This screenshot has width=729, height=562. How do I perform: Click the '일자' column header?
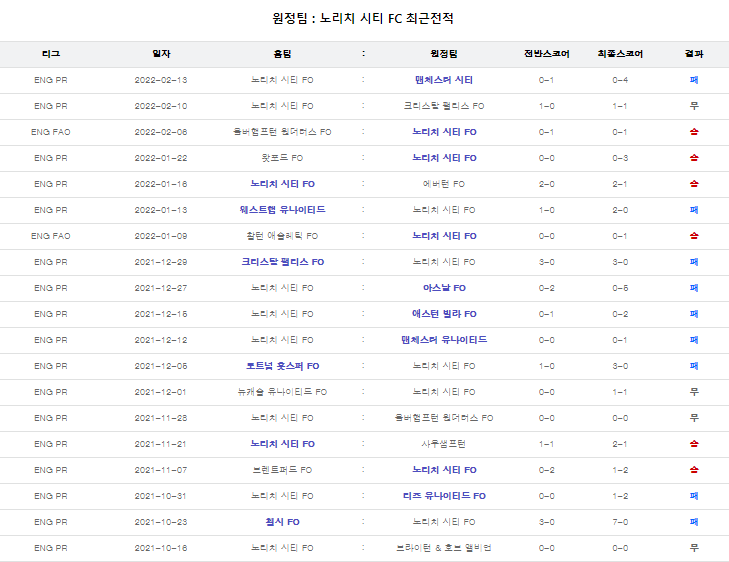[x=161, y=54]
